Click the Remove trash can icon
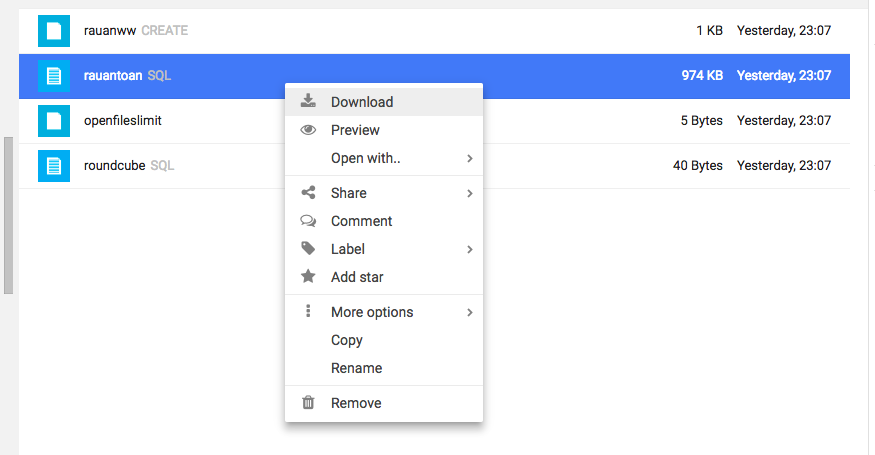This screenshot has height=455, width=875. 308,403
